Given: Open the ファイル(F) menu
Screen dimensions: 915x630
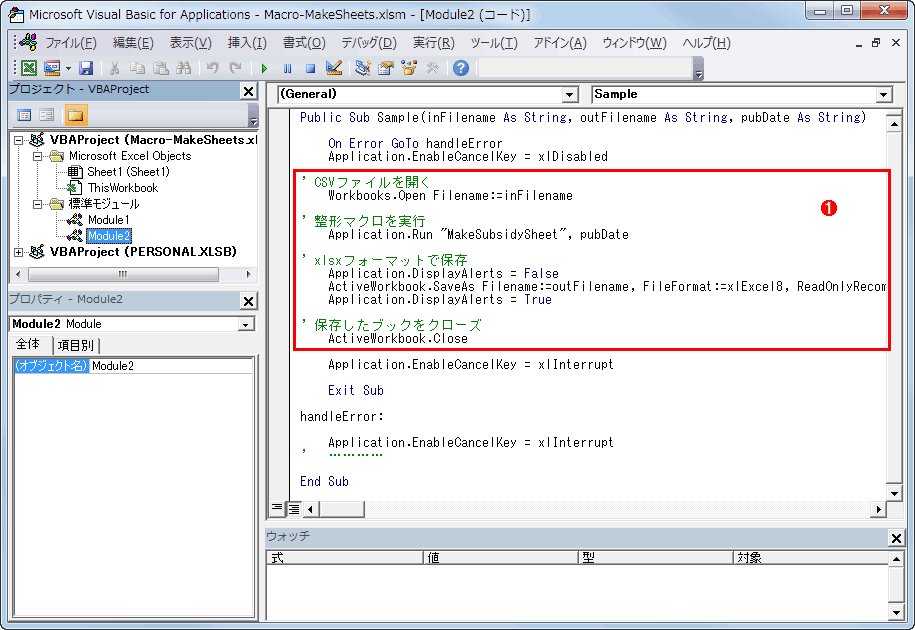Looking at the screenshot, I should [71, 43].
